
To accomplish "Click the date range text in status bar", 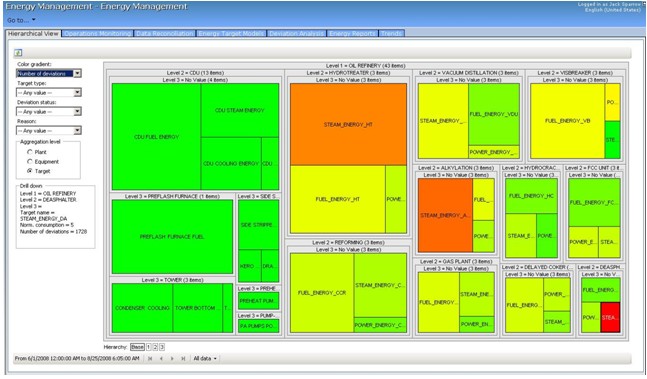I will click(x=77, y=358).
